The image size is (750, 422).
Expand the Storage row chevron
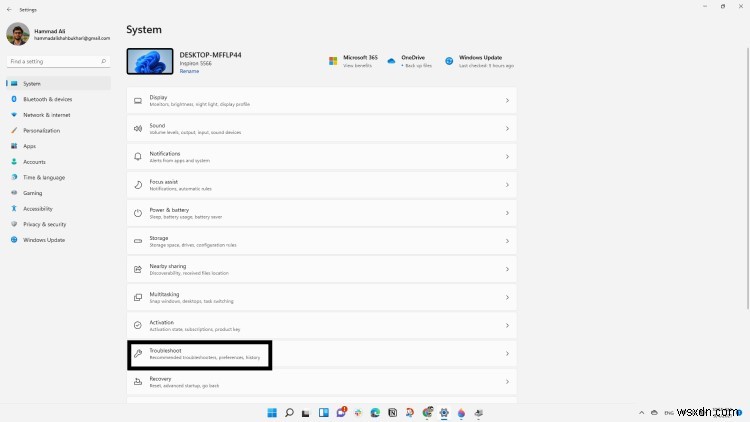click(x=507, y=241)
